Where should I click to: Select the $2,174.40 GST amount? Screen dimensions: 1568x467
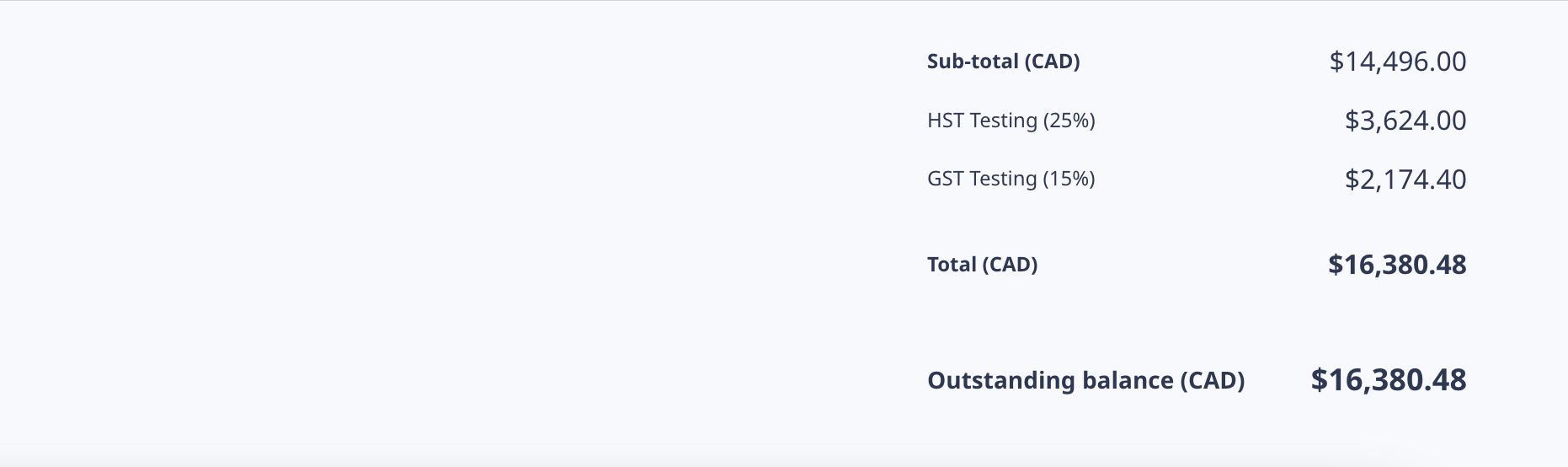coord(1405,179)
